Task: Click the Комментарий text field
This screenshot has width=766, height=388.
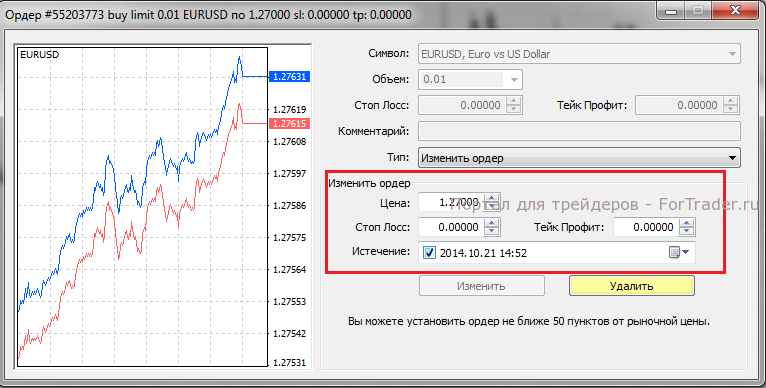Action: (579, 131)
